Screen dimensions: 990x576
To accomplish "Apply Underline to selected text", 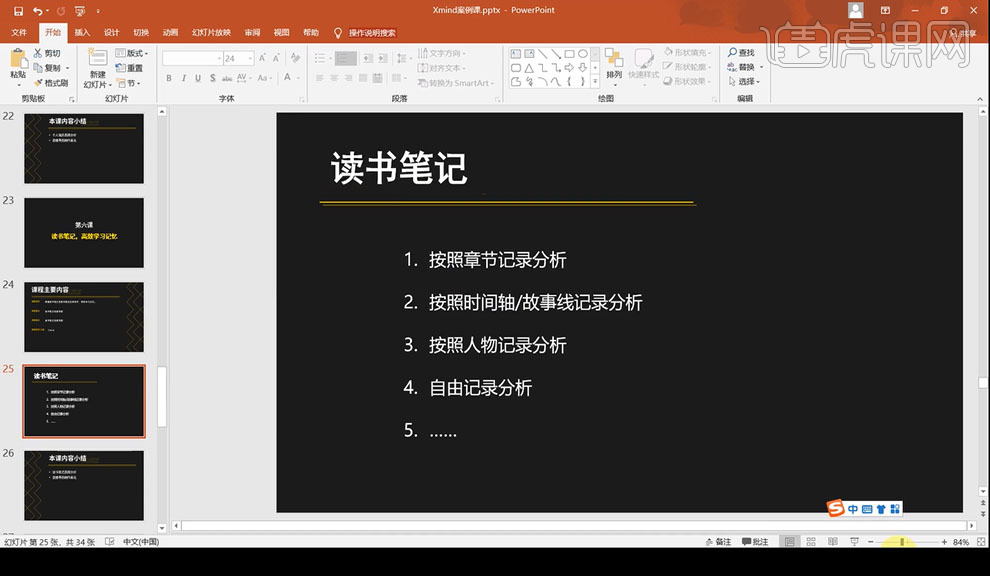I will click(x=197, y=78).
